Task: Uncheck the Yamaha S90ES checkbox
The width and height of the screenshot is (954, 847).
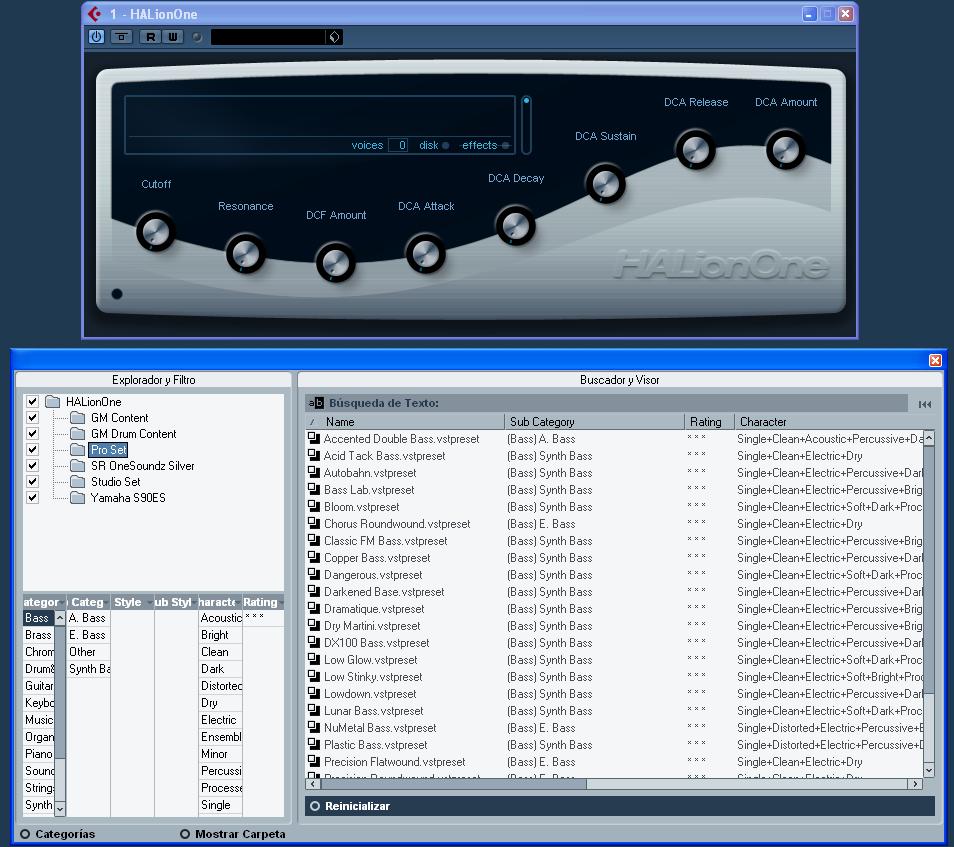Action: (32, 497)
